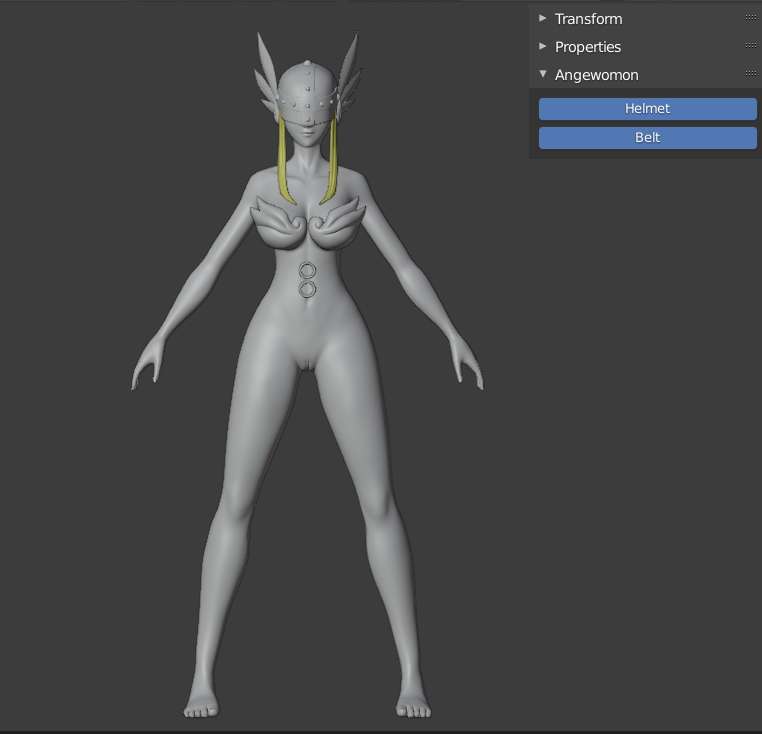Viewport: 762px width, 734px height.
Task: Select the lower belt ring on the torso
Action: (x=308, y=290)
